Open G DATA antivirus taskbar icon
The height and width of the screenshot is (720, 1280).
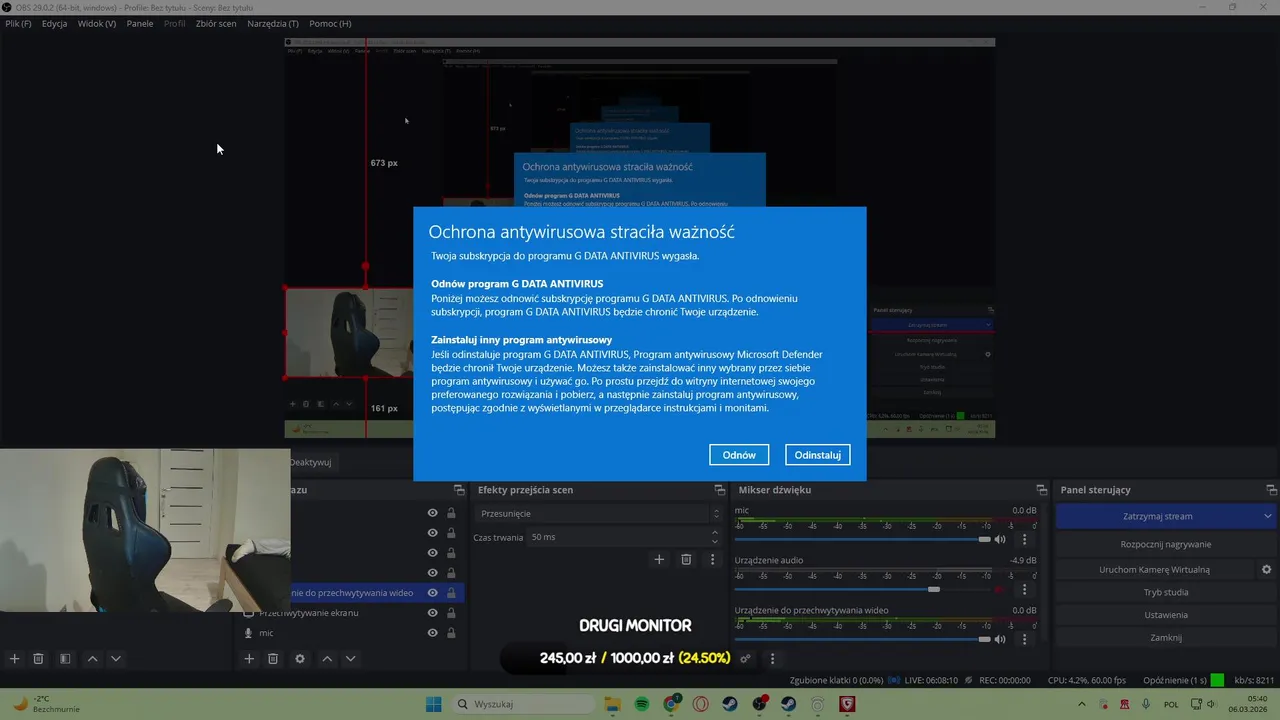pyautogui.click(x=847, y=704)
